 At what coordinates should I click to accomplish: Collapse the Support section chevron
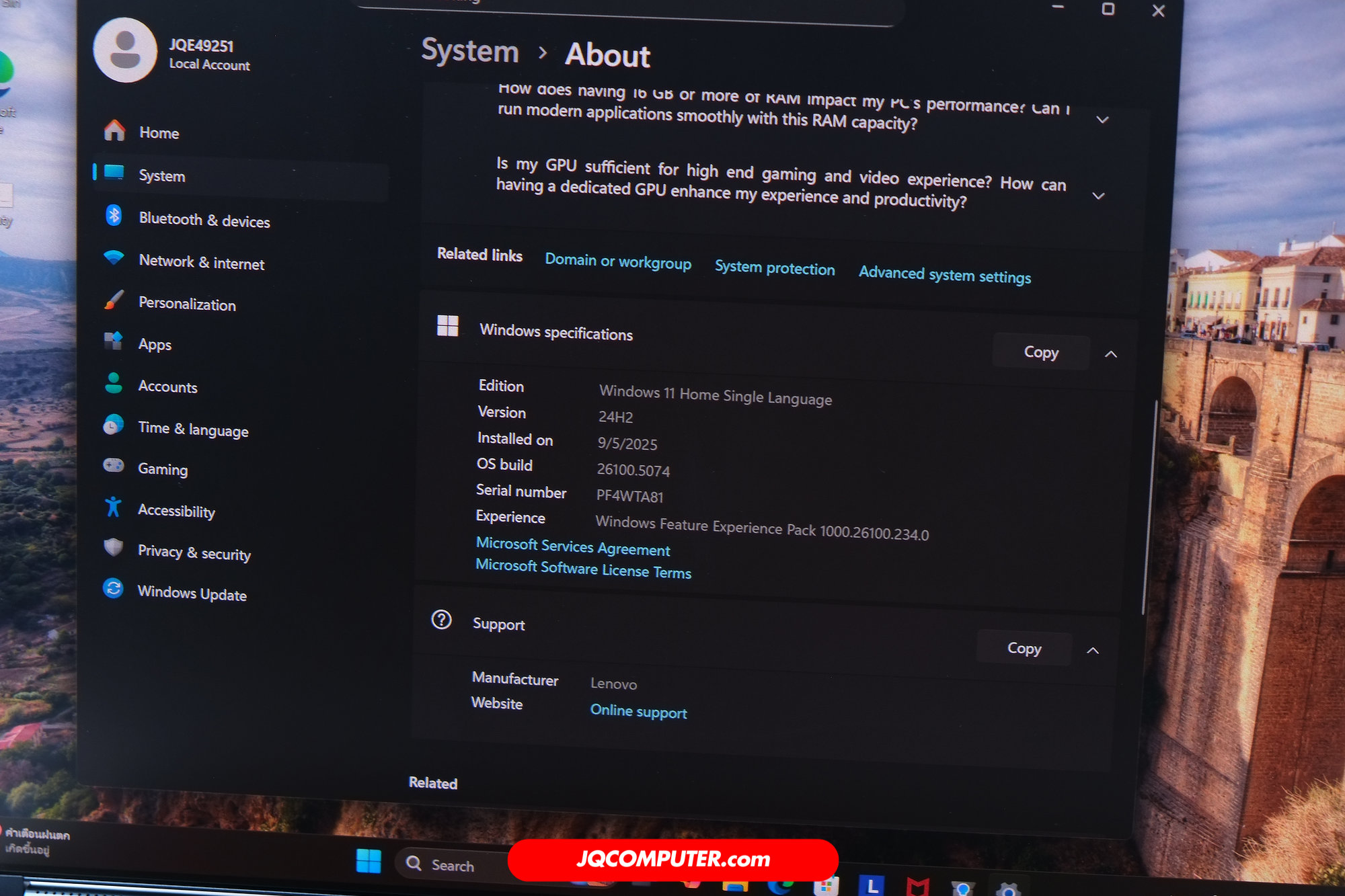1093,651
